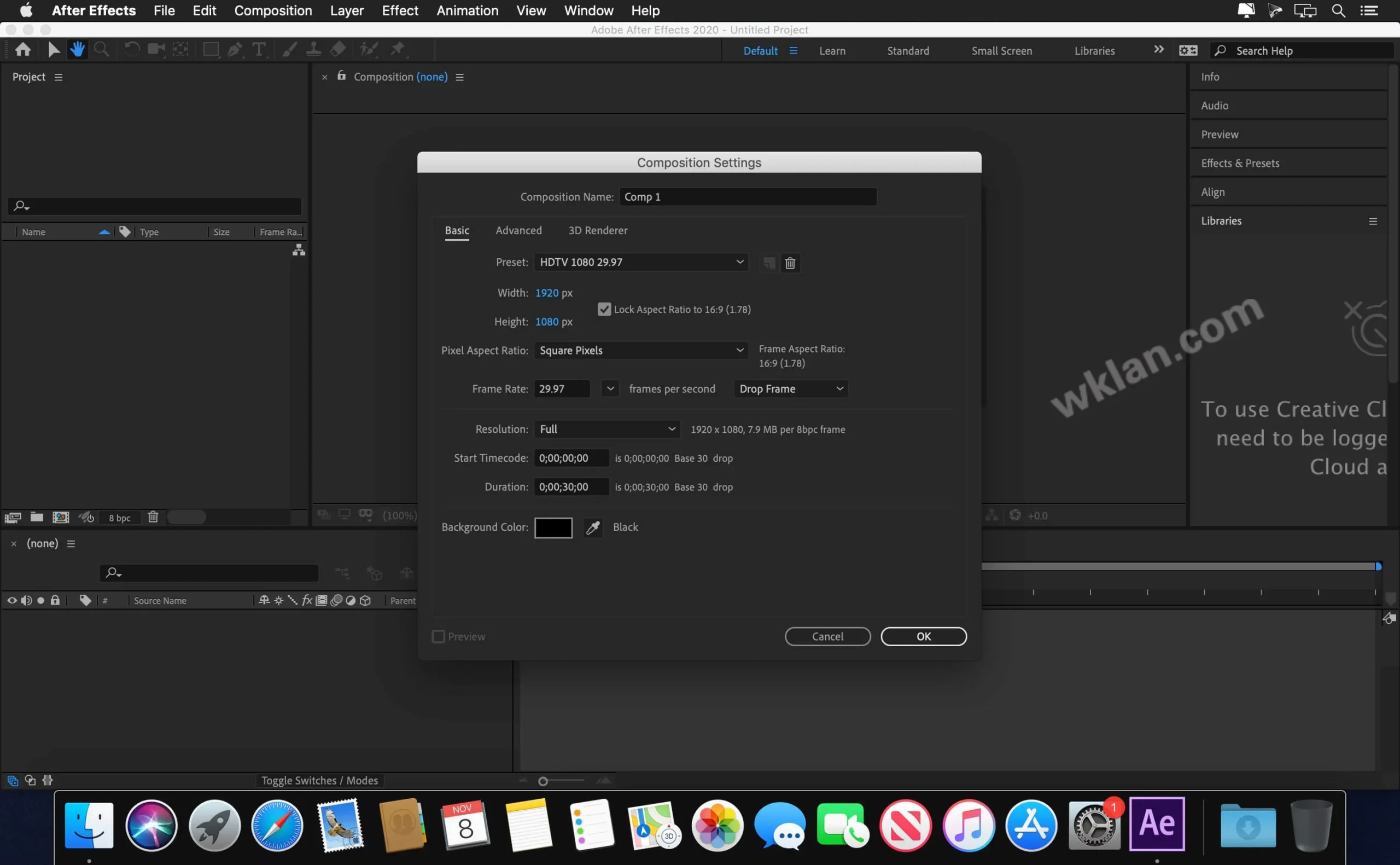
Task: Enable the Preview checkbox in Composition Settings
Action: (x=439, y=637)
